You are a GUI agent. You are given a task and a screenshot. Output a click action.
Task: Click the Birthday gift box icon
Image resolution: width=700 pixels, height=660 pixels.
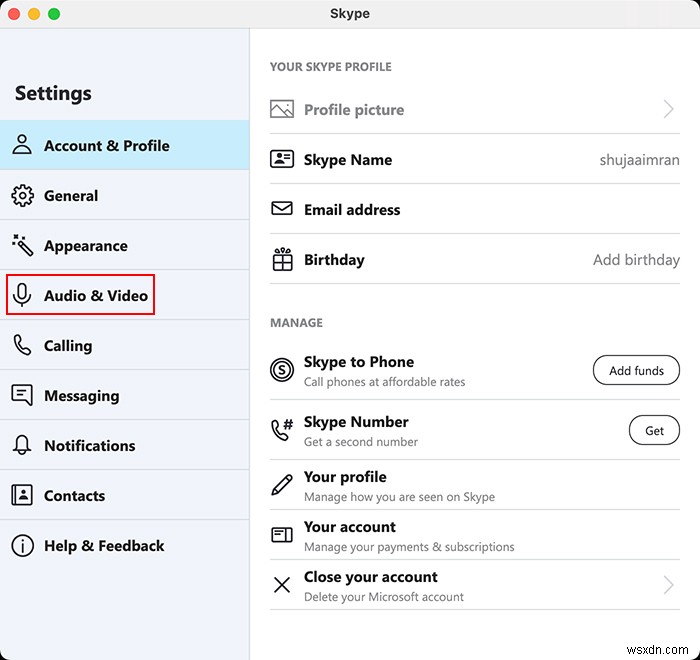click(282, 259)
